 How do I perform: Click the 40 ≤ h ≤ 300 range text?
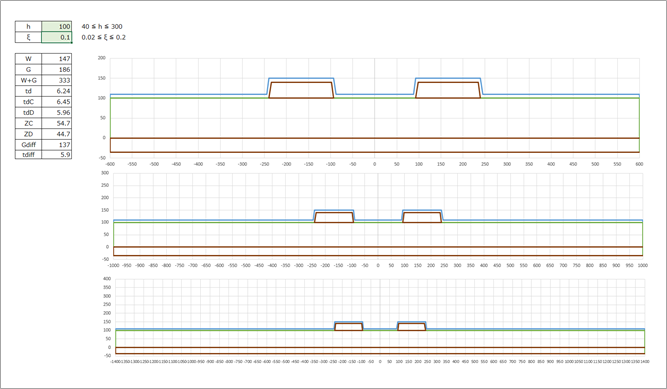[x=102, y=26]
